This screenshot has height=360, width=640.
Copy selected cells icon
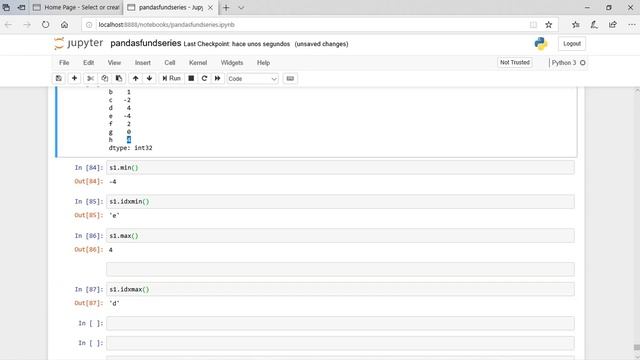tap(104, 78)
